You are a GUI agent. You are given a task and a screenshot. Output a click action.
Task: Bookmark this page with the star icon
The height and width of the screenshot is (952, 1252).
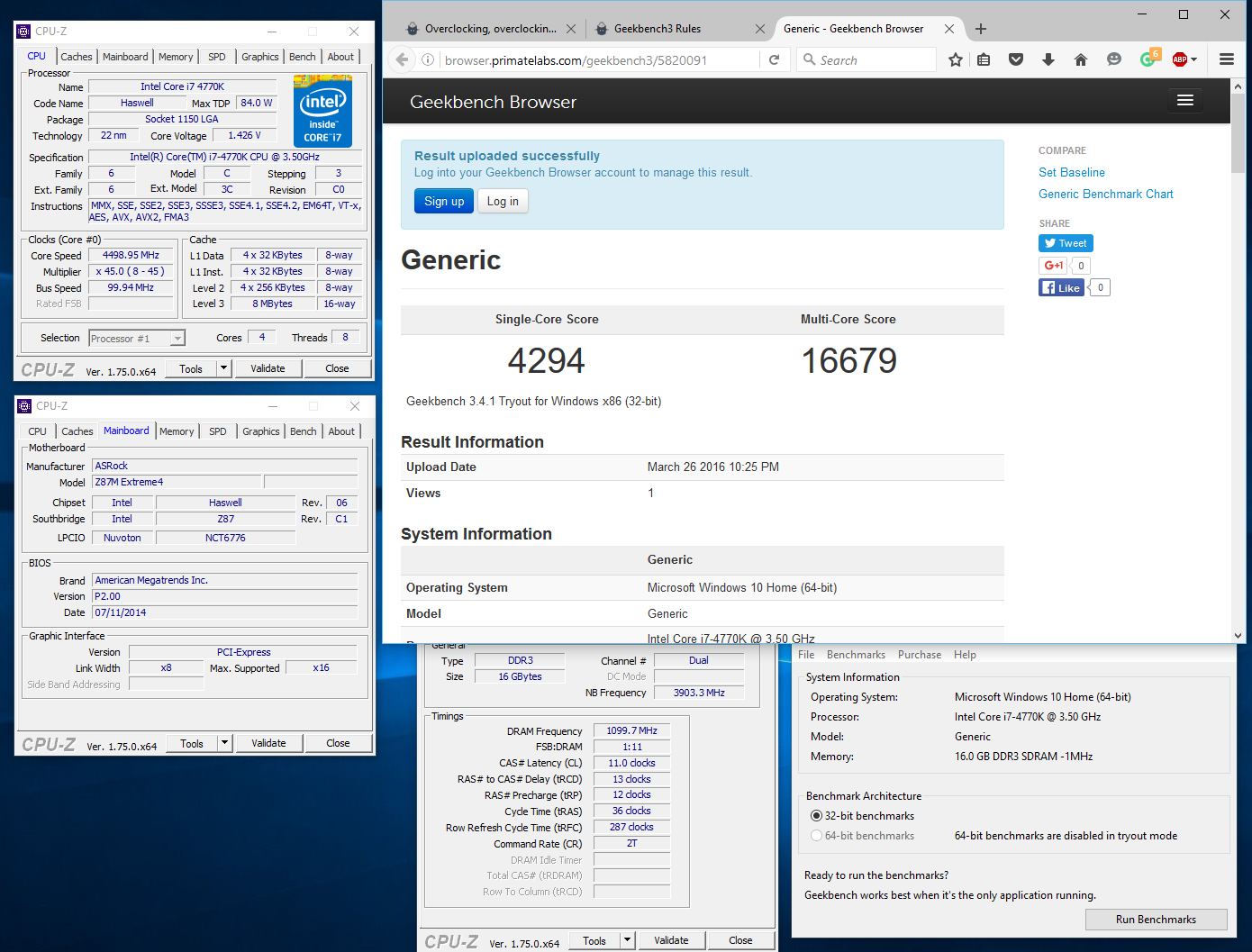pyautogui.click(x=956, y=59)
